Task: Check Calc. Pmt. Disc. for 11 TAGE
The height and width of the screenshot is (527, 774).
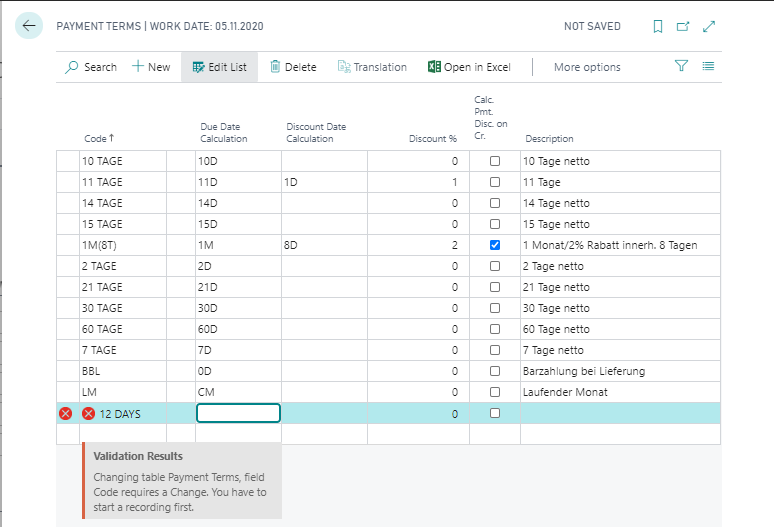Action: (495, 182)
